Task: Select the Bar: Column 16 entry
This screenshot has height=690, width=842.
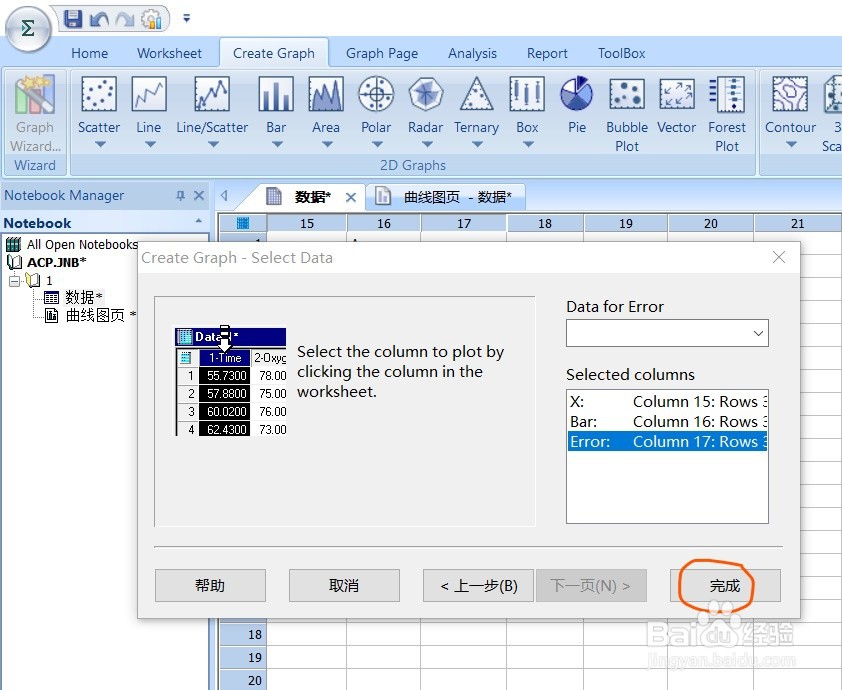Action: coord(667,422)
